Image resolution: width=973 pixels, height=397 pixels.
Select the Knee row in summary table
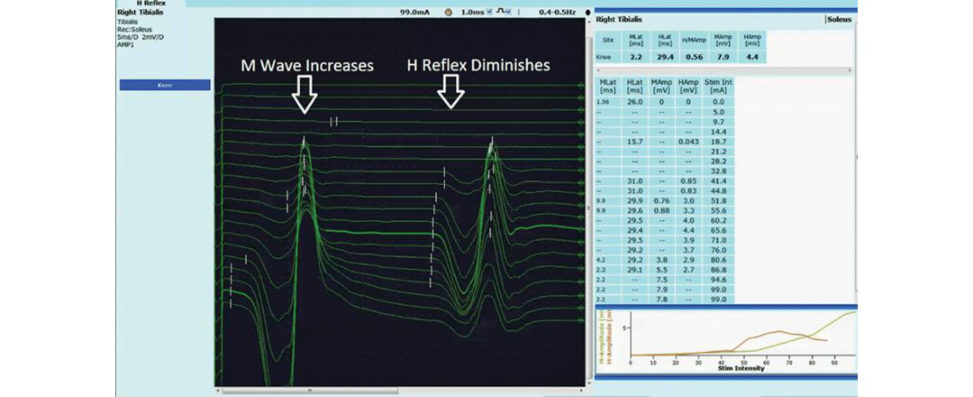tap(681, 56)
